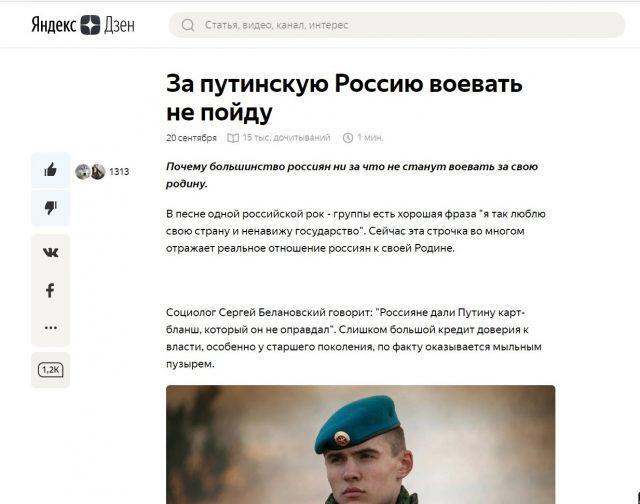This screenshot has height=504, width=640.
Task: Dislike the article with thumbs down
Action: [51, 208]
